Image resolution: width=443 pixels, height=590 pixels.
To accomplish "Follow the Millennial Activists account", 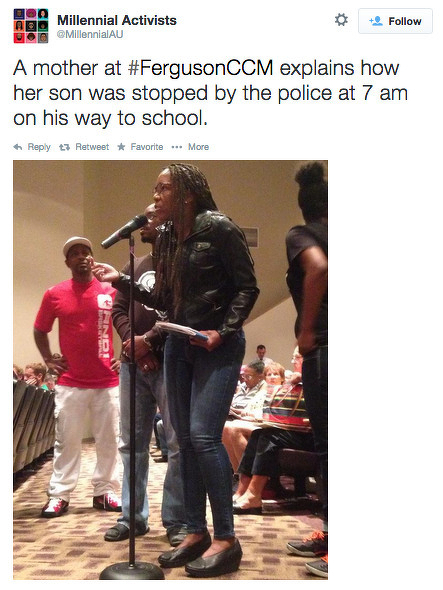I will pyautogui.click(x=395, y=21).
